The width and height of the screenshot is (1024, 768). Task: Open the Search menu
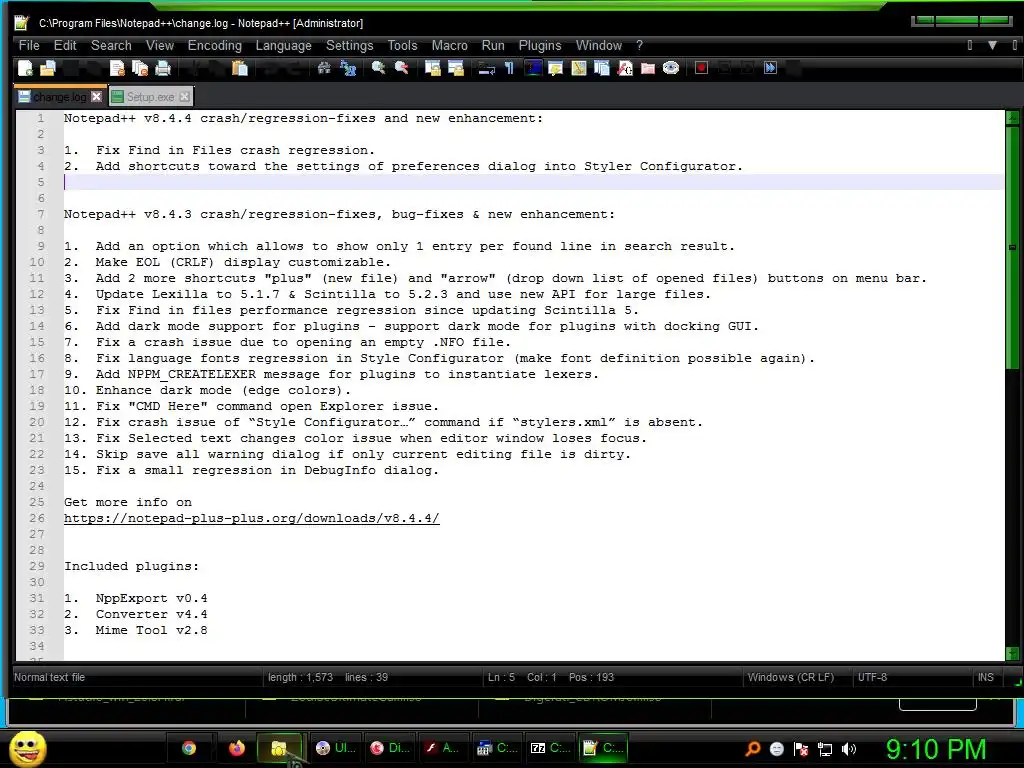point(111,45)
